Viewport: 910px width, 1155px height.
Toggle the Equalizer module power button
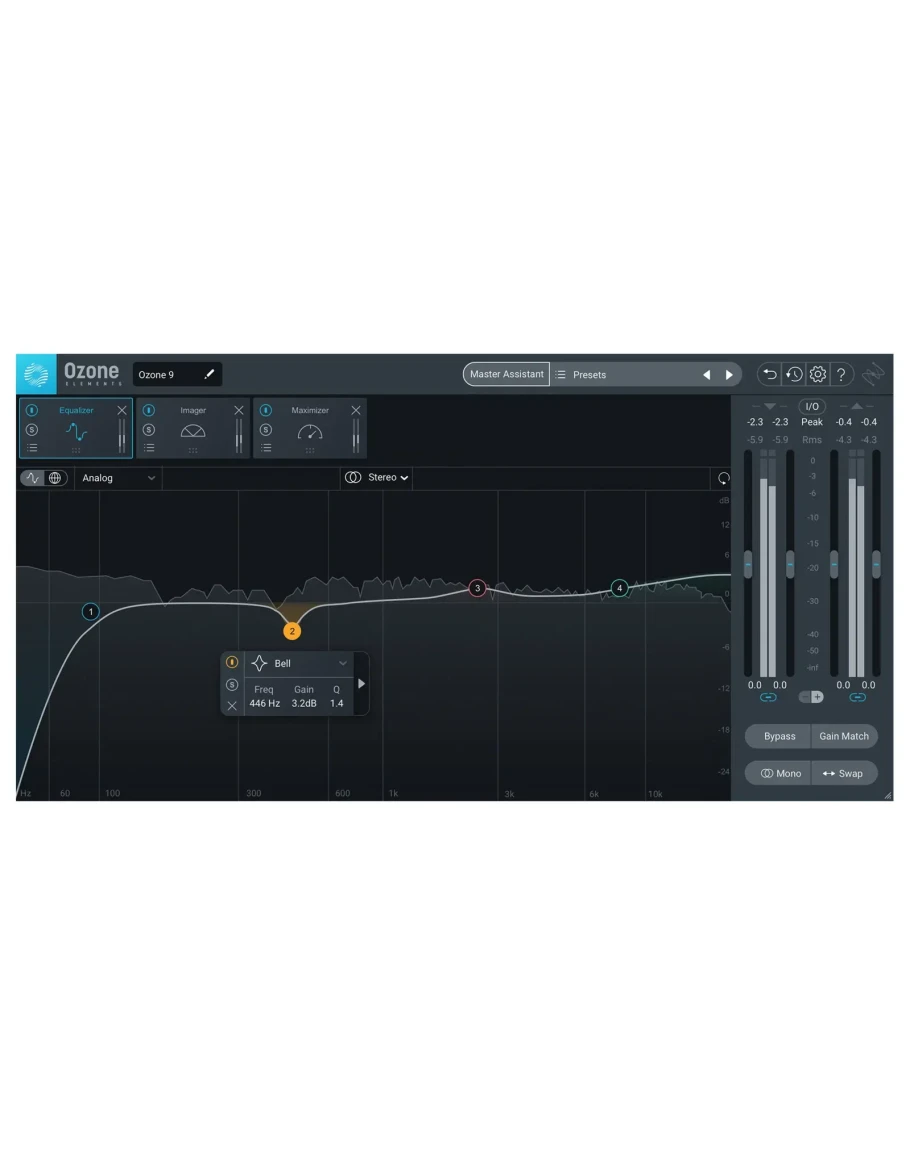(32, 410)
